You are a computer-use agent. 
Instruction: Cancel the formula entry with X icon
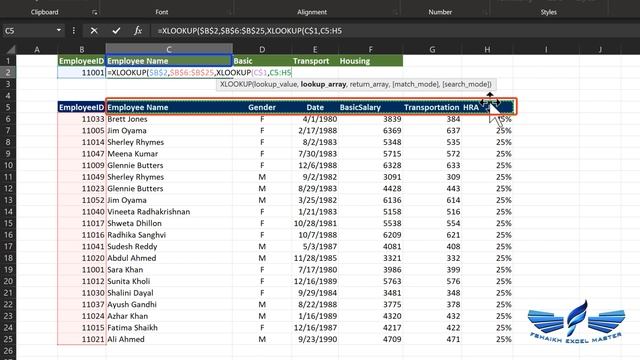pos(94,31)
